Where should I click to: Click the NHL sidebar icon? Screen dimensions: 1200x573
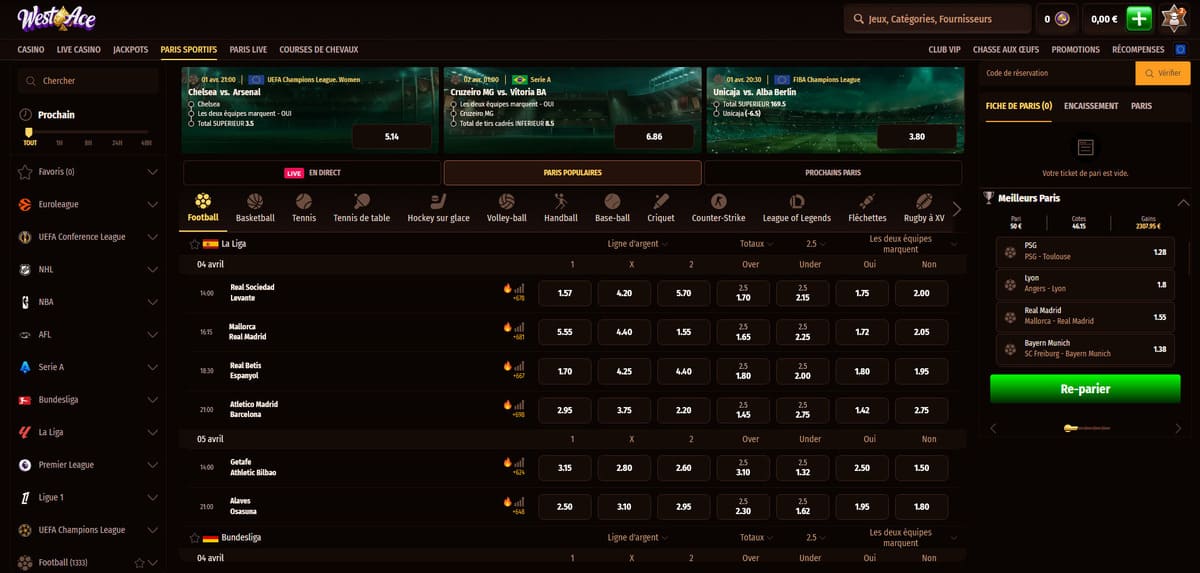coord(25,269)
